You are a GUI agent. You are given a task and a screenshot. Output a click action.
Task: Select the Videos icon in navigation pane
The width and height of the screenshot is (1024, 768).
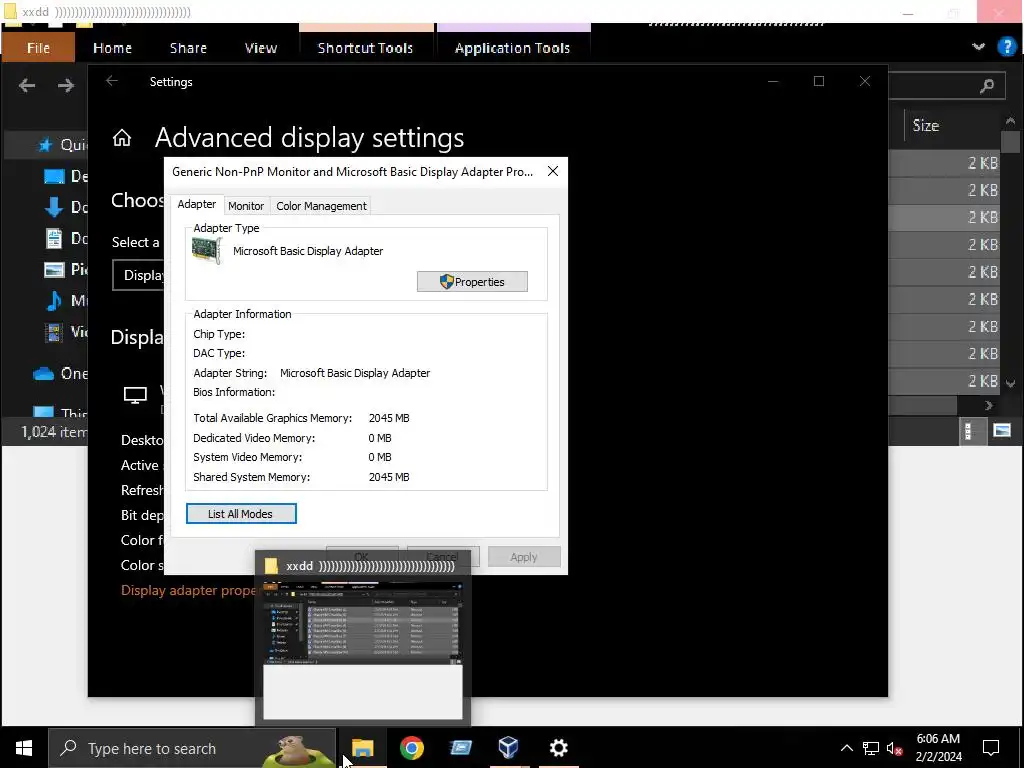click(x=54, y=332)
